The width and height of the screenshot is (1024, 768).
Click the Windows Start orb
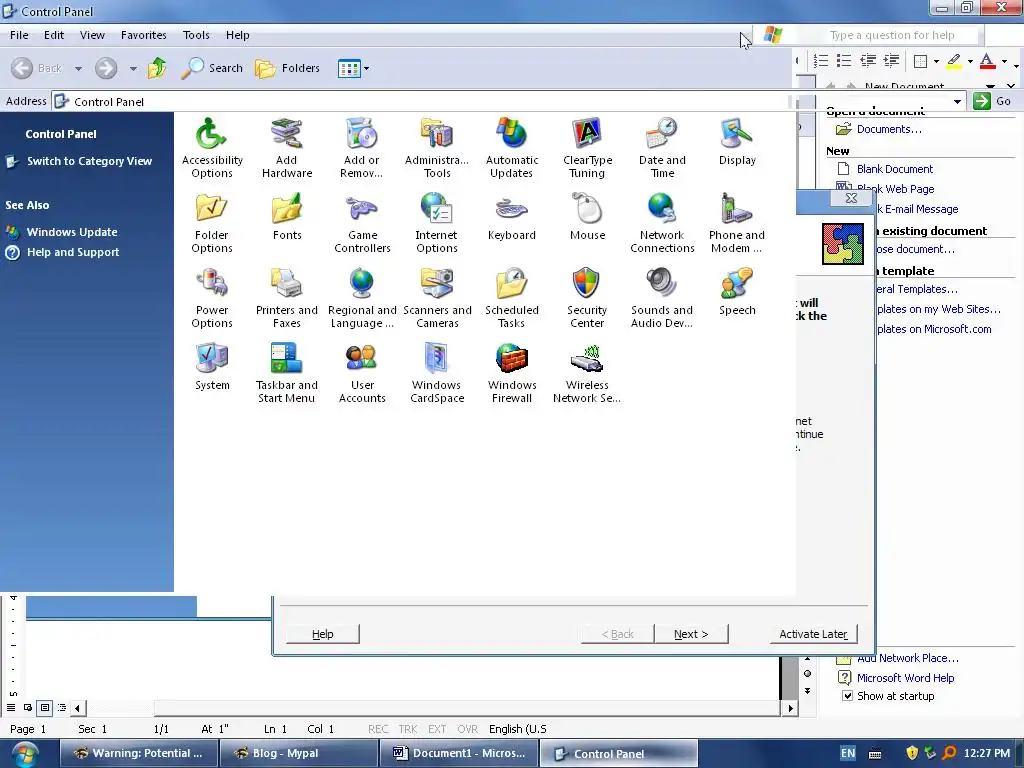point(24,754)
